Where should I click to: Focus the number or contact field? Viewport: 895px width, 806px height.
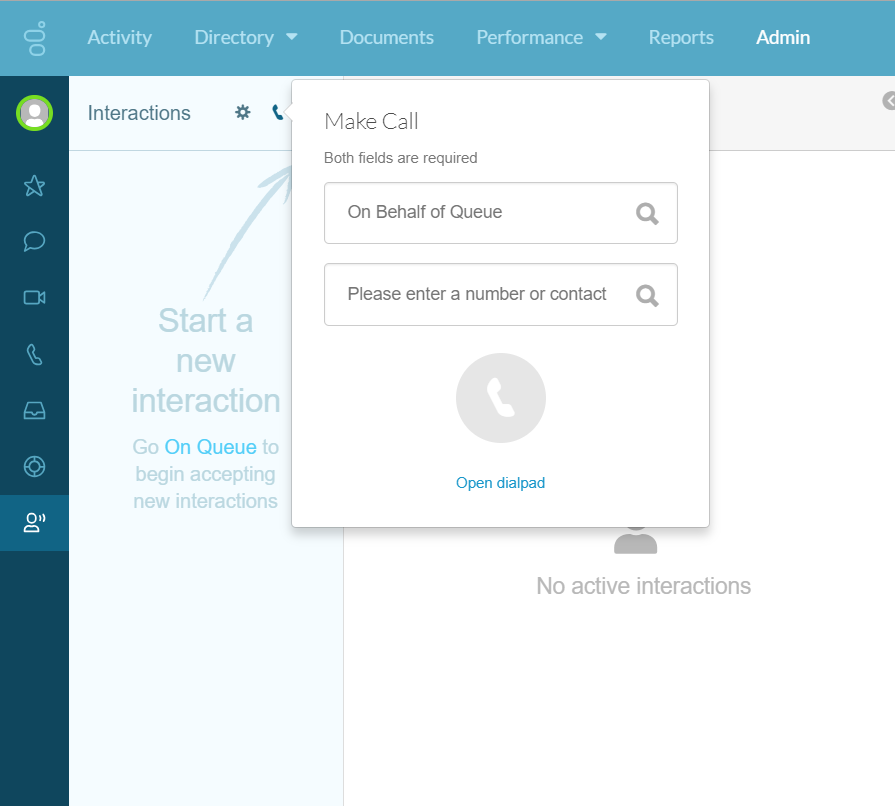coord(501,295)
